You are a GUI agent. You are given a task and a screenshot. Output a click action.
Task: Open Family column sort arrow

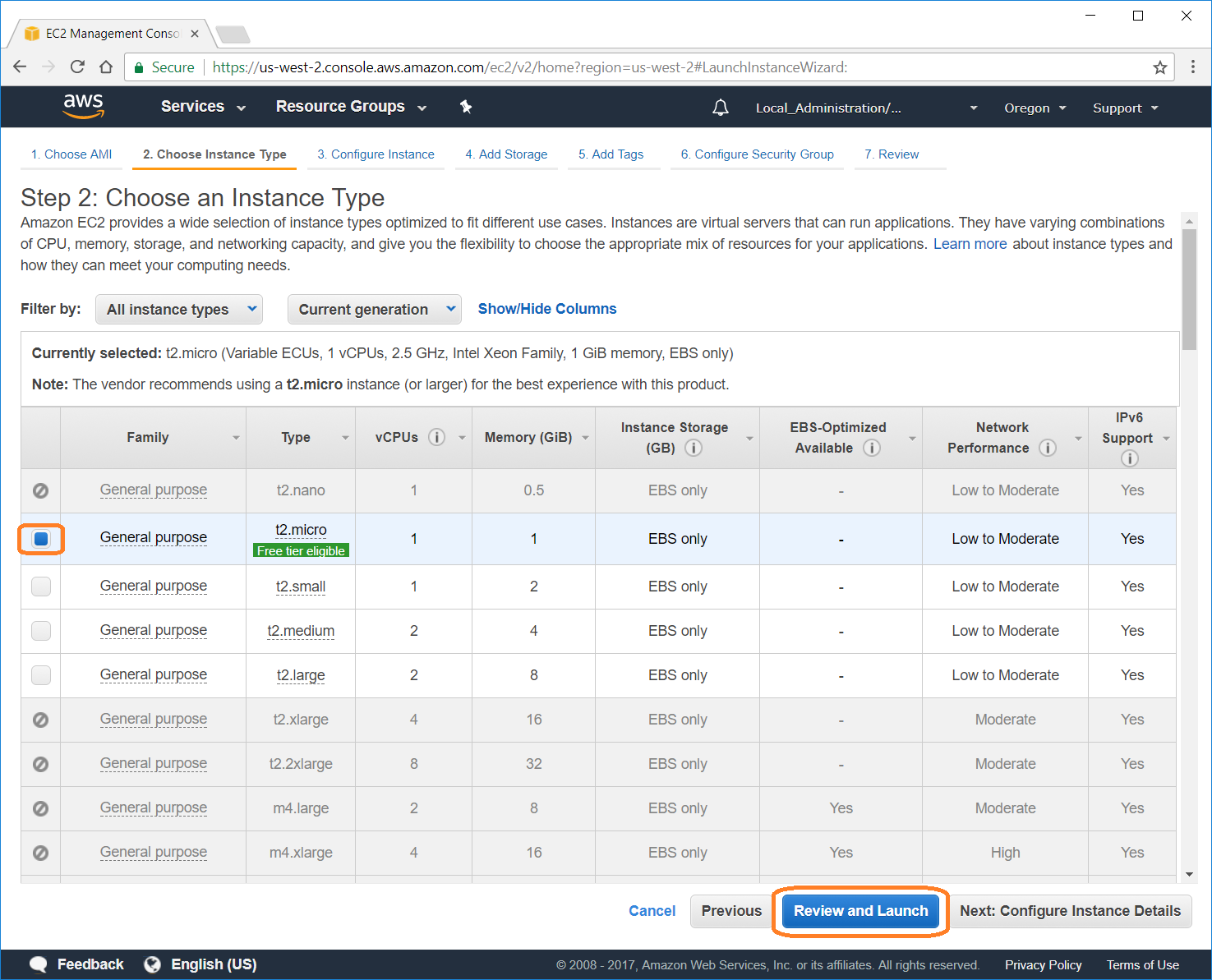236,438
